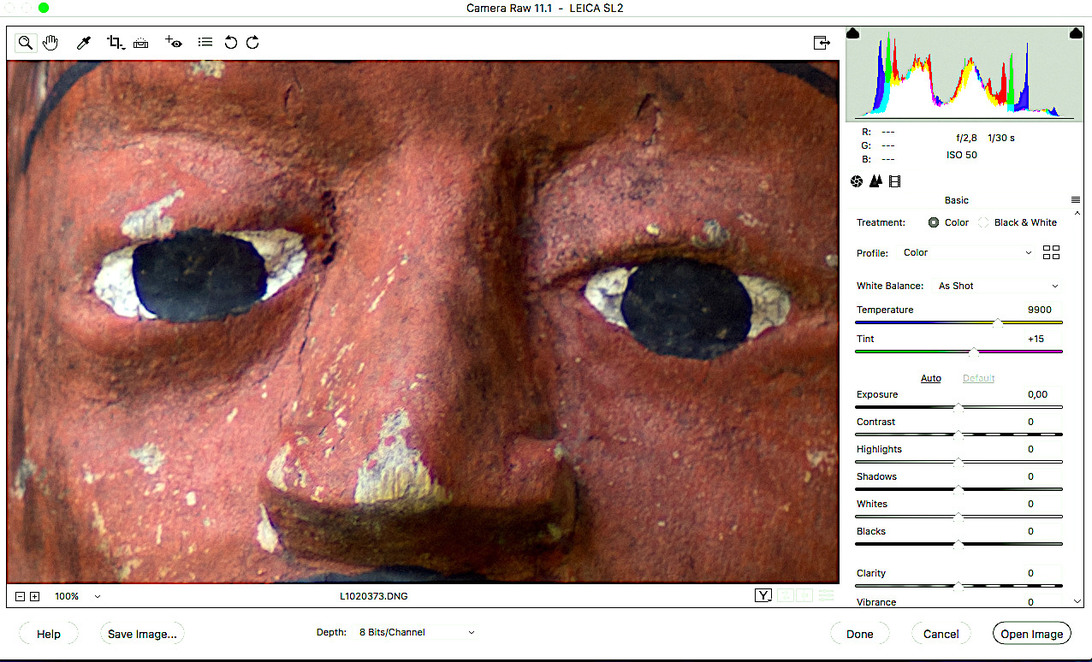
Task: Rotate image clockwise
Action: (x=253, y=42)
